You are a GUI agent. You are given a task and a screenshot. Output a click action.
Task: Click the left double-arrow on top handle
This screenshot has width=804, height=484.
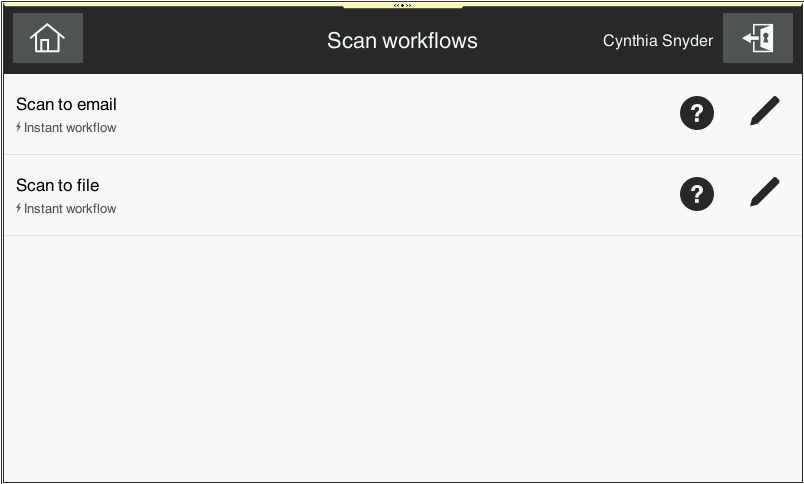pos(396,5)
